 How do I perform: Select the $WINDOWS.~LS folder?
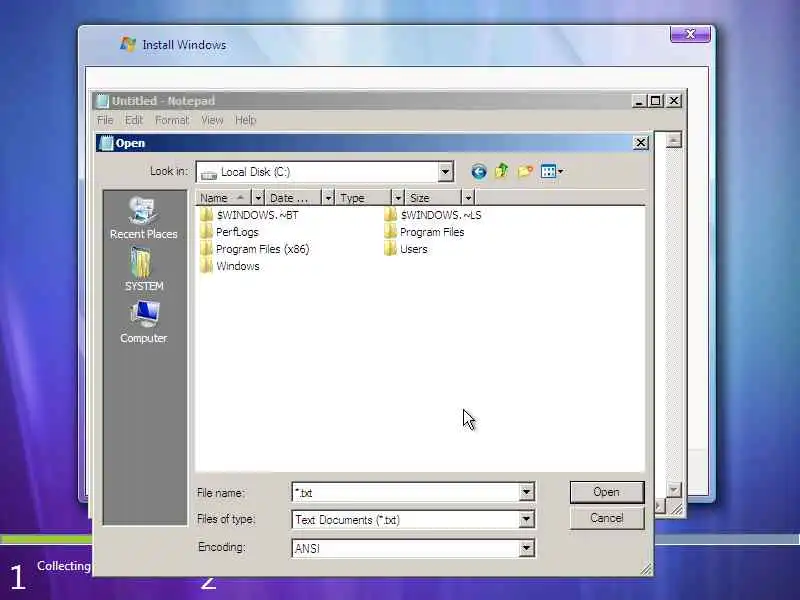click(x=433, y=215)
